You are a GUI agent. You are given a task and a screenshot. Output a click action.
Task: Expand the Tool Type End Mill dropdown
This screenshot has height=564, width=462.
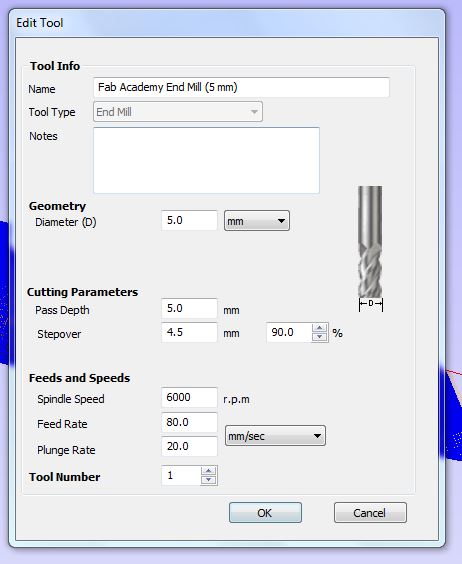click(x=178, y=112)
